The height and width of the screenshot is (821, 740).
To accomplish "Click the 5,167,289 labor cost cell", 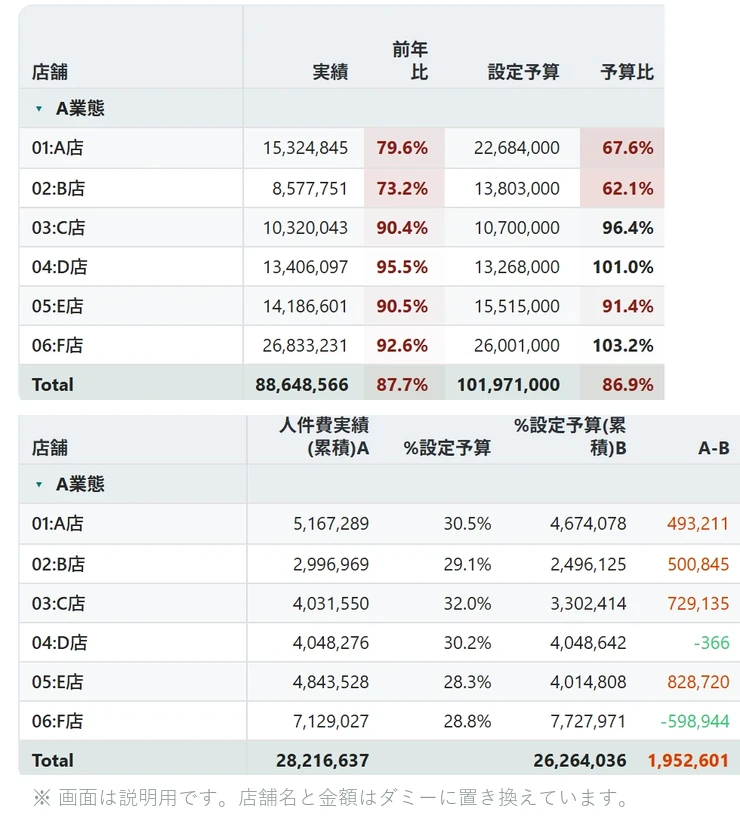I will click(331, 524).
